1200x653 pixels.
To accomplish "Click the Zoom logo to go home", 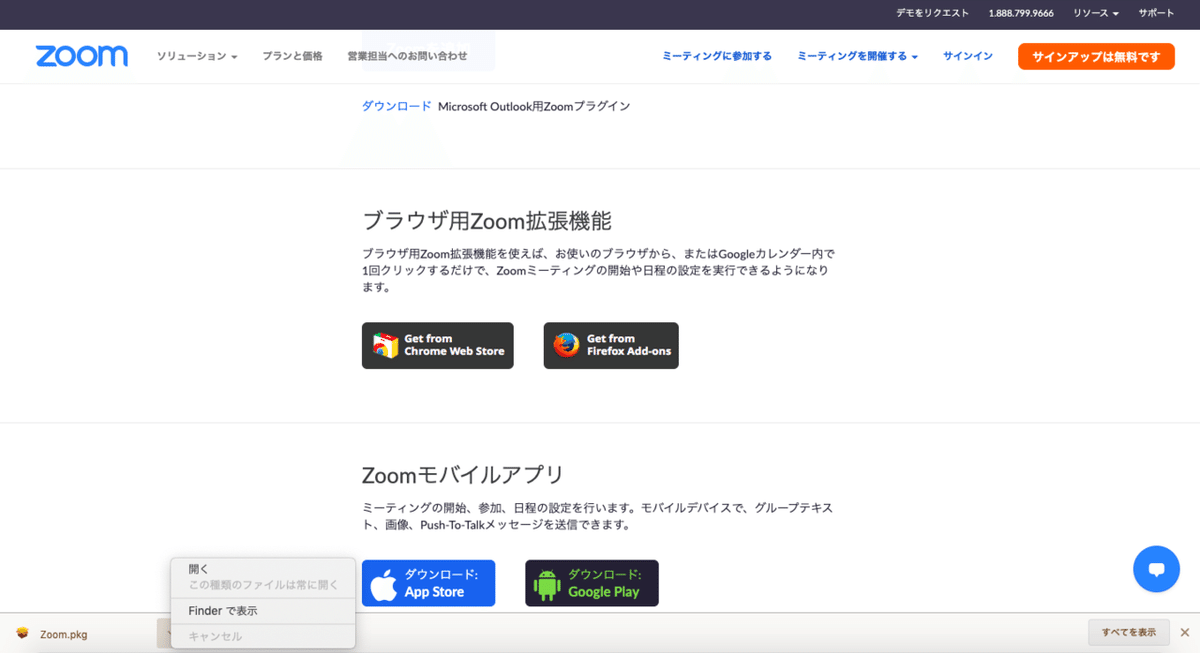I will (x=81, y=56).
